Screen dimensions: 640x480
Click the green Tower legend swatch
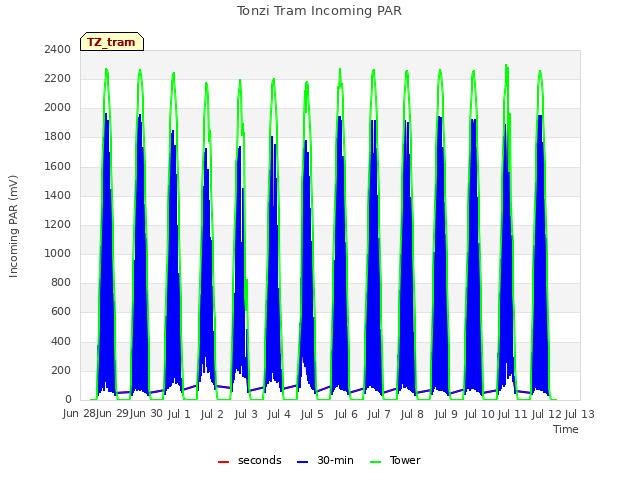(375, 462)
